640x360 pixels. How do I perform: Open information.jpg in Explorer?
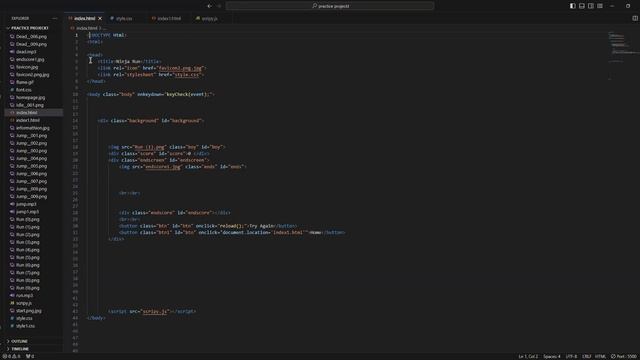tap(33, 128)
